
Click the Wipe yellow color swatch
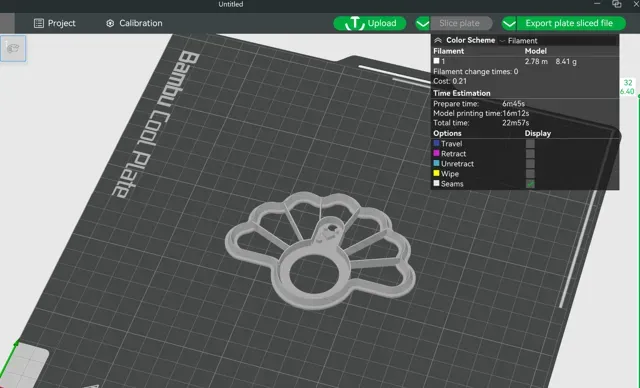point(436,173)
